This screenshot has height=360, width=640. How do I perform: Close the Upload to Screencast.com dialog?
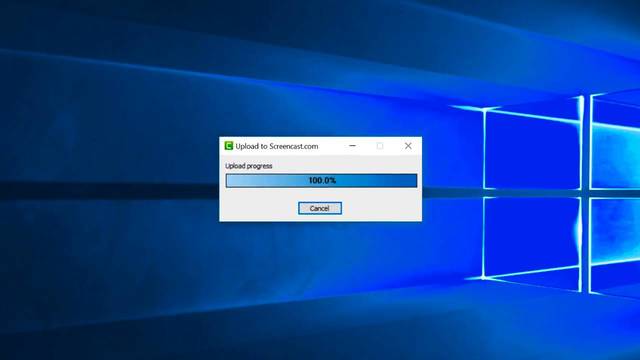408,146
